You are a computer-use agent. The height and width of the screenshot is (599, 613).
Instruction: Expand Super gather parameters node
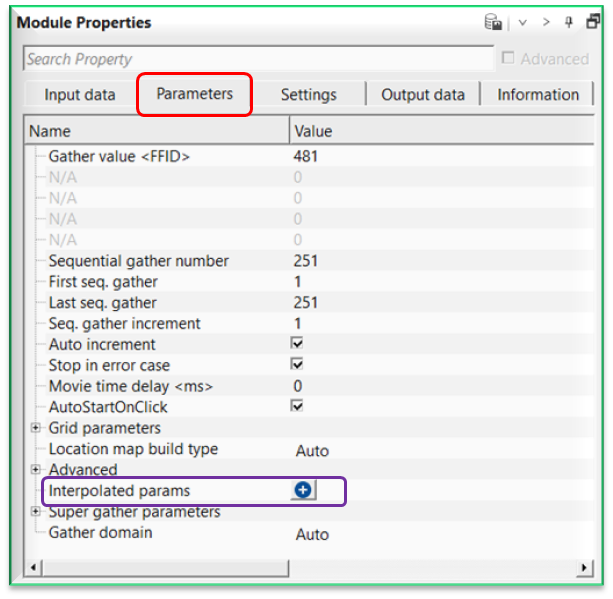[36, 512]
